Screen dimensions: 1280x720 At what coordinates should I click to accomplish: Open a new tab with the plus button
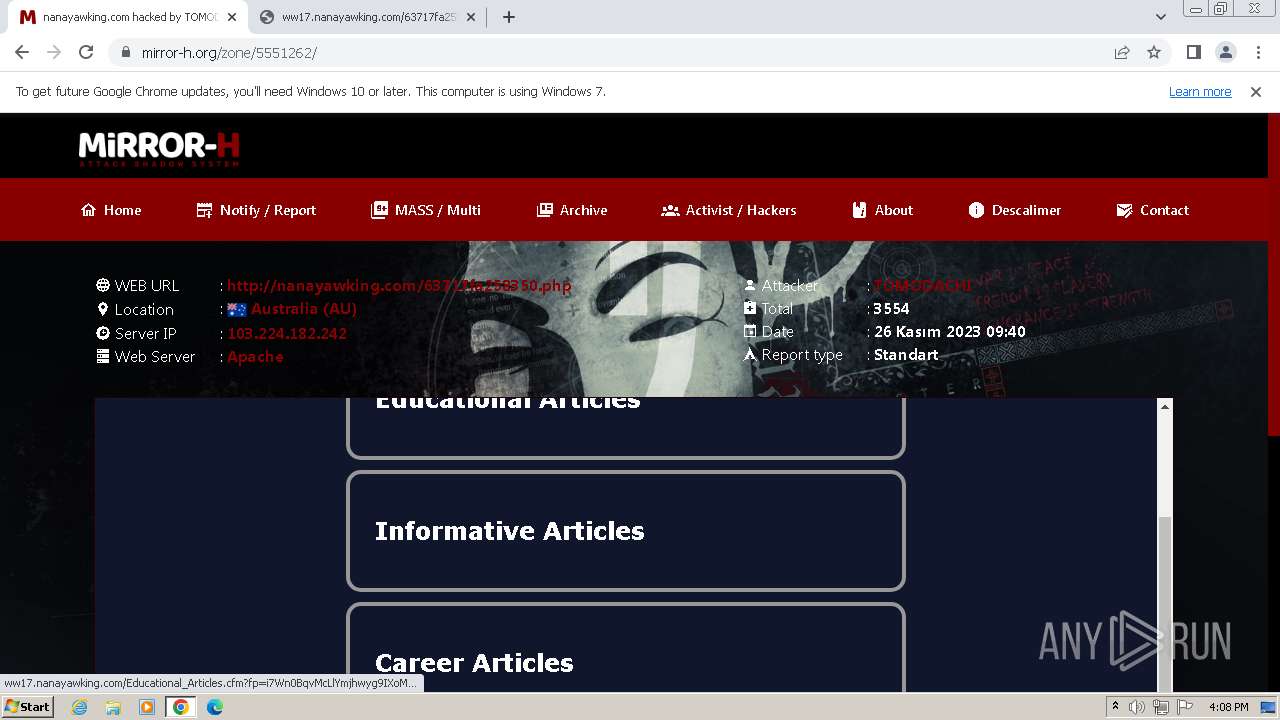tap(509, 17)
